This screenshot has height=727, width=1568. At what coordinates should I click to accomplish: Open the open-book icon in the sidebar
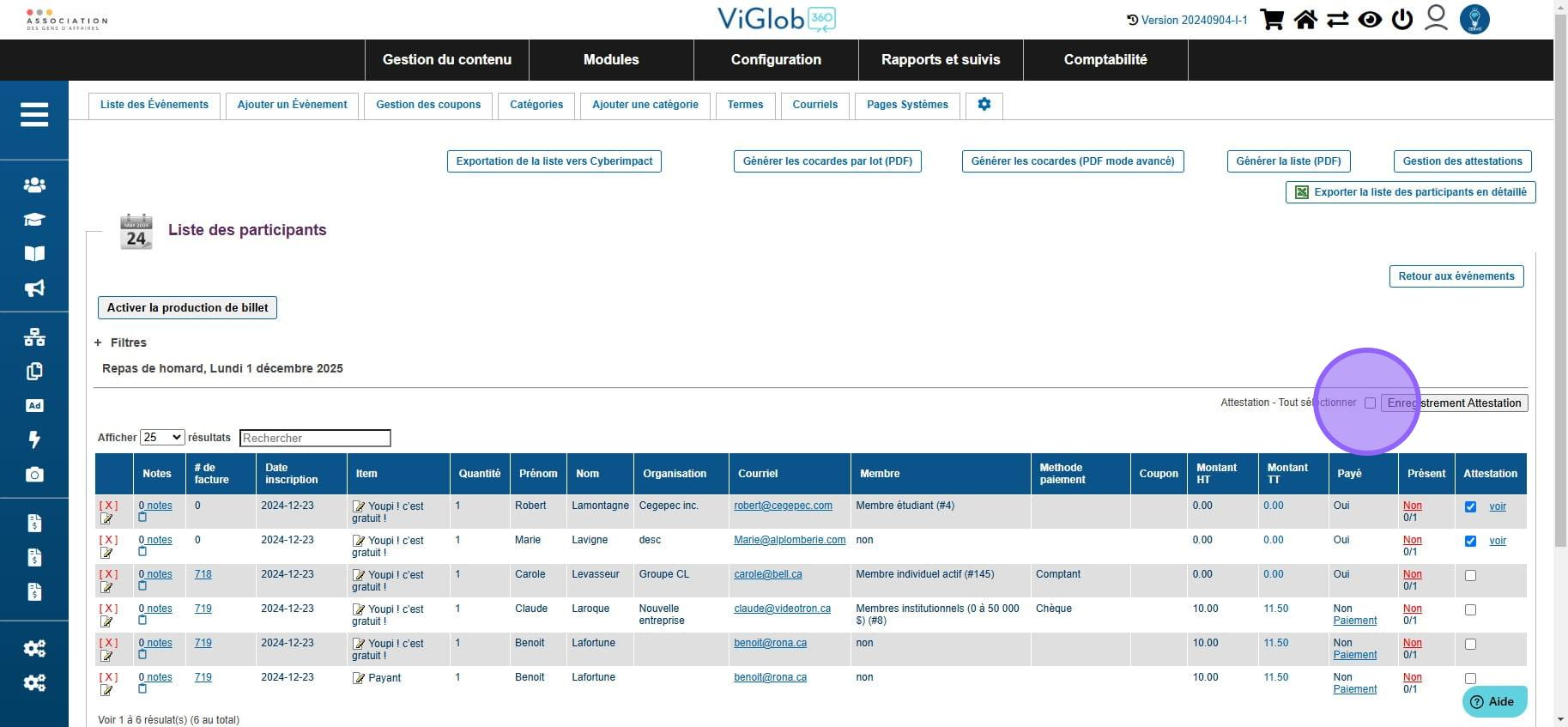tap(34, 253)
